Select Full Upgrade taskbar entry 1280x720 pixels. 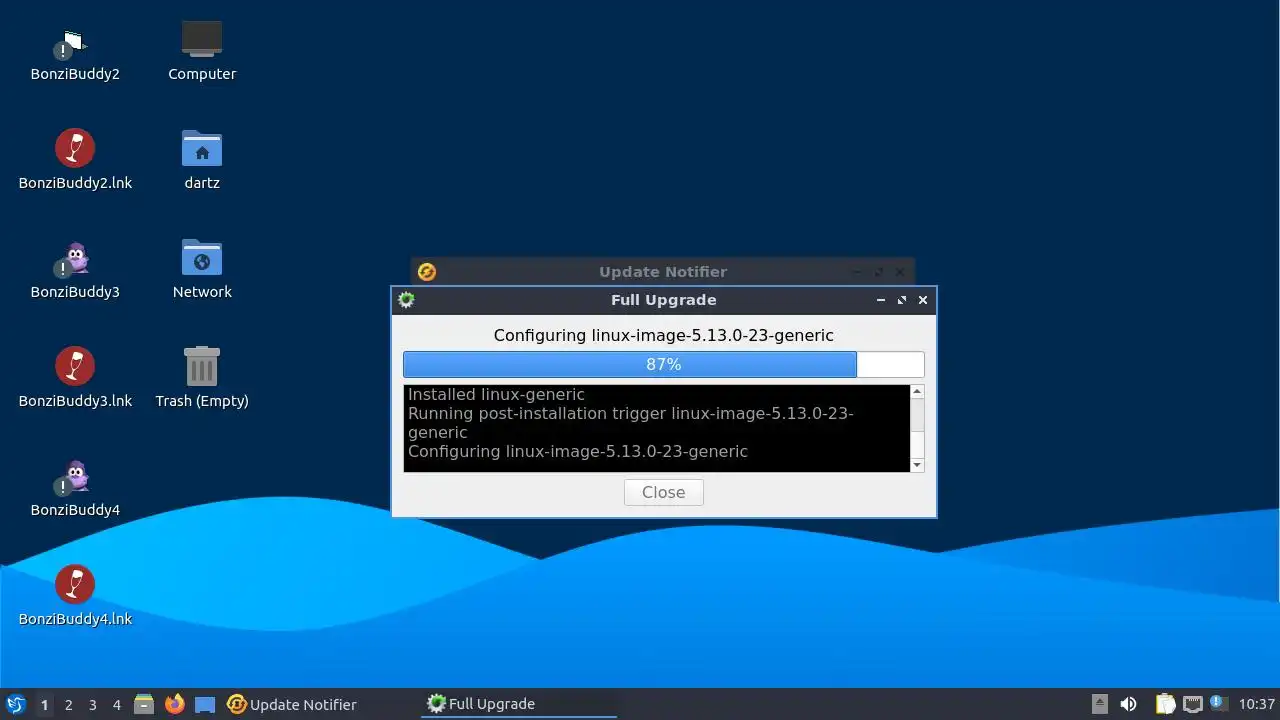click(x=520, y=704)
